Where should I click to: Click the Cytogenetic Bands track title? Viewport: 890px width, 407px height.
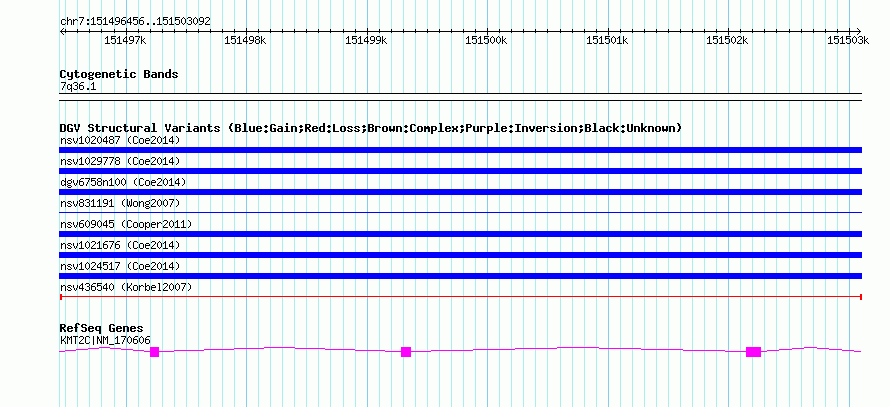pyautogui.click(x=119, y=74)
